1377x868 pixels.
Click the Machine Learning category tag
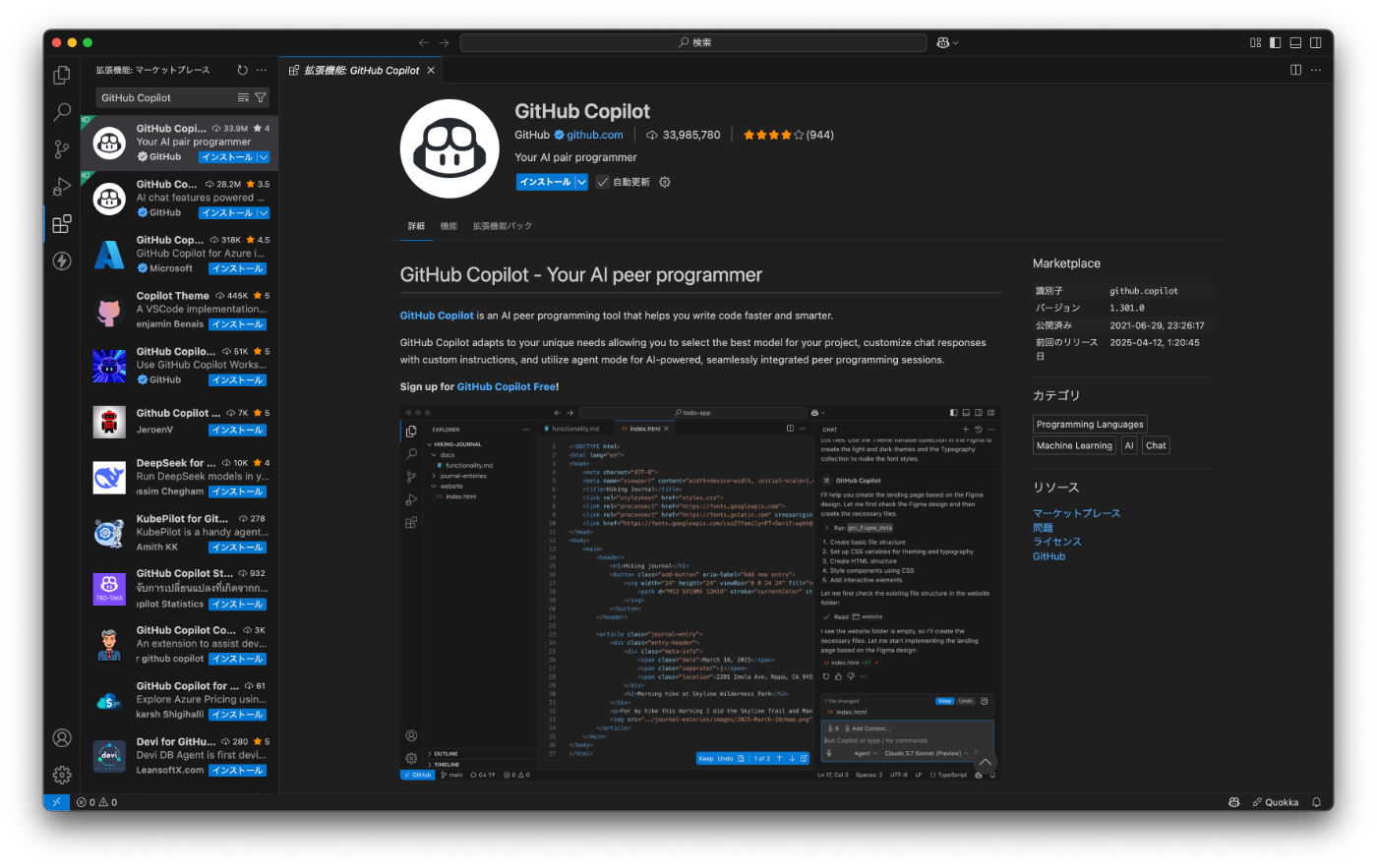point(1074,445)
